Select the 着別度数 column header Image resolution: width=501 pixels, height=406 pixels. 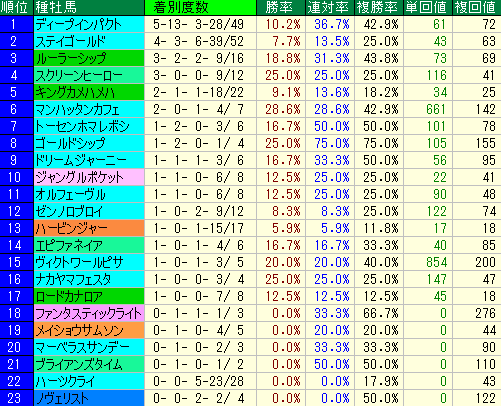pos(200,7)
